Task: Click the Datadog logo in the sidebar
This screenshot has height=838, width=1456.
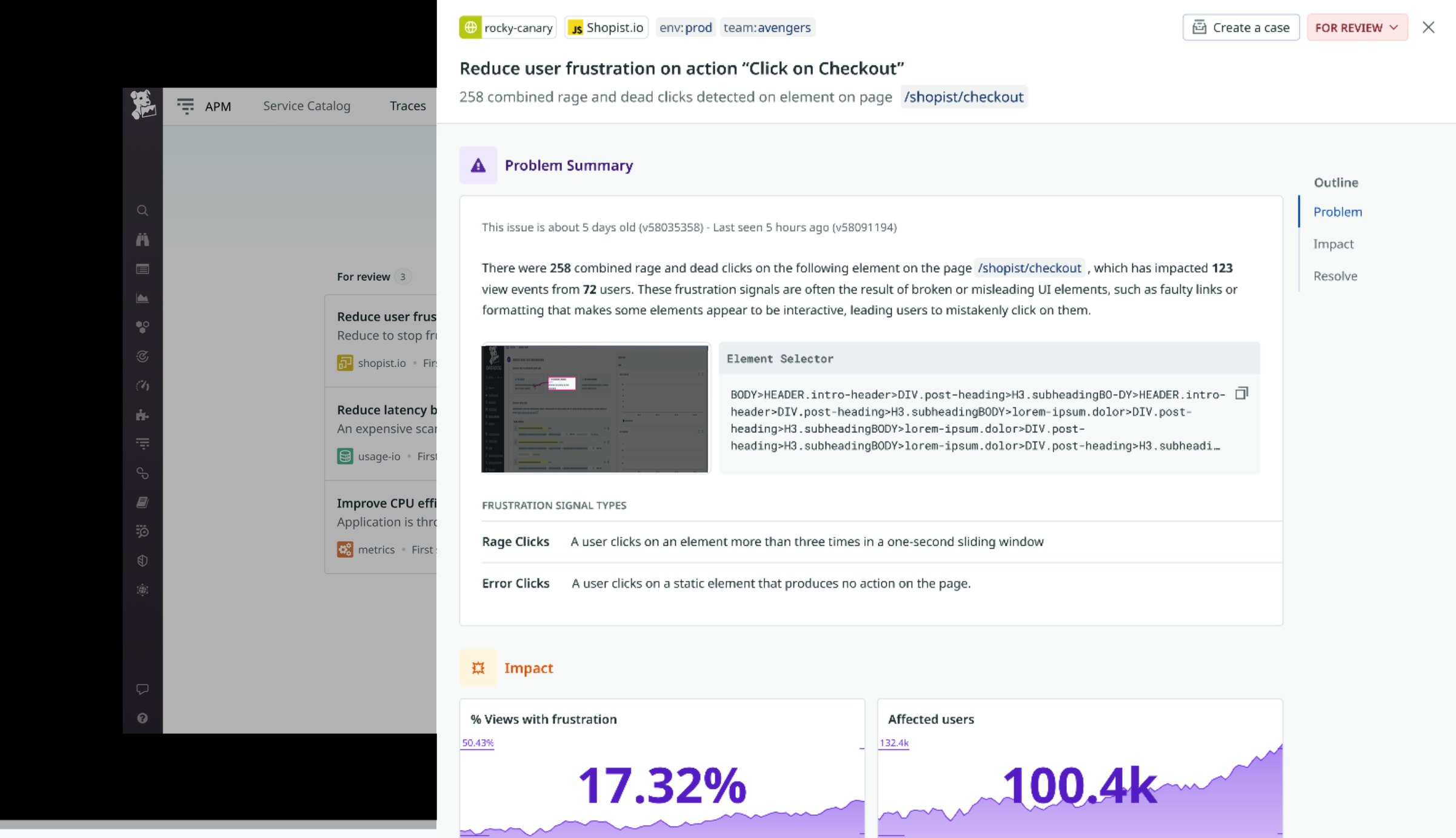Action: tap(143, 105)
